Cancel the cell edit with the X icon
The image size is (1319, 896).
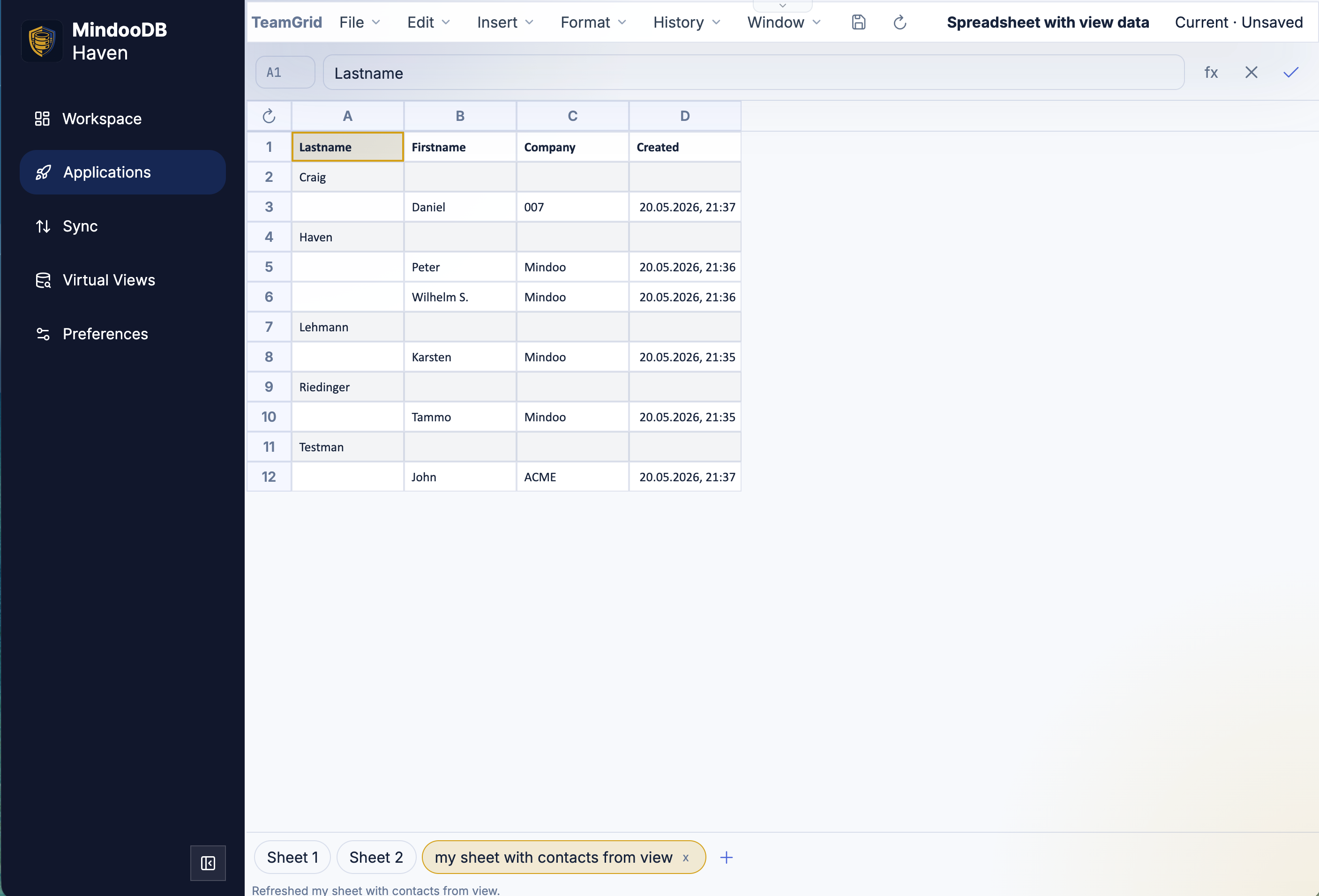pyautogui.click(x=1252, y=73)
